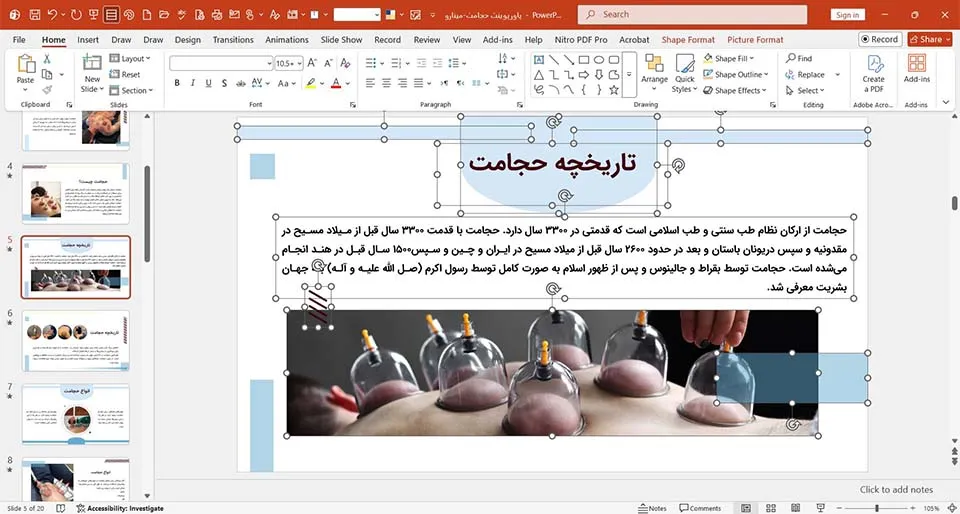
Task: Select the oval shape in gallery
Action: click(599, 59)
